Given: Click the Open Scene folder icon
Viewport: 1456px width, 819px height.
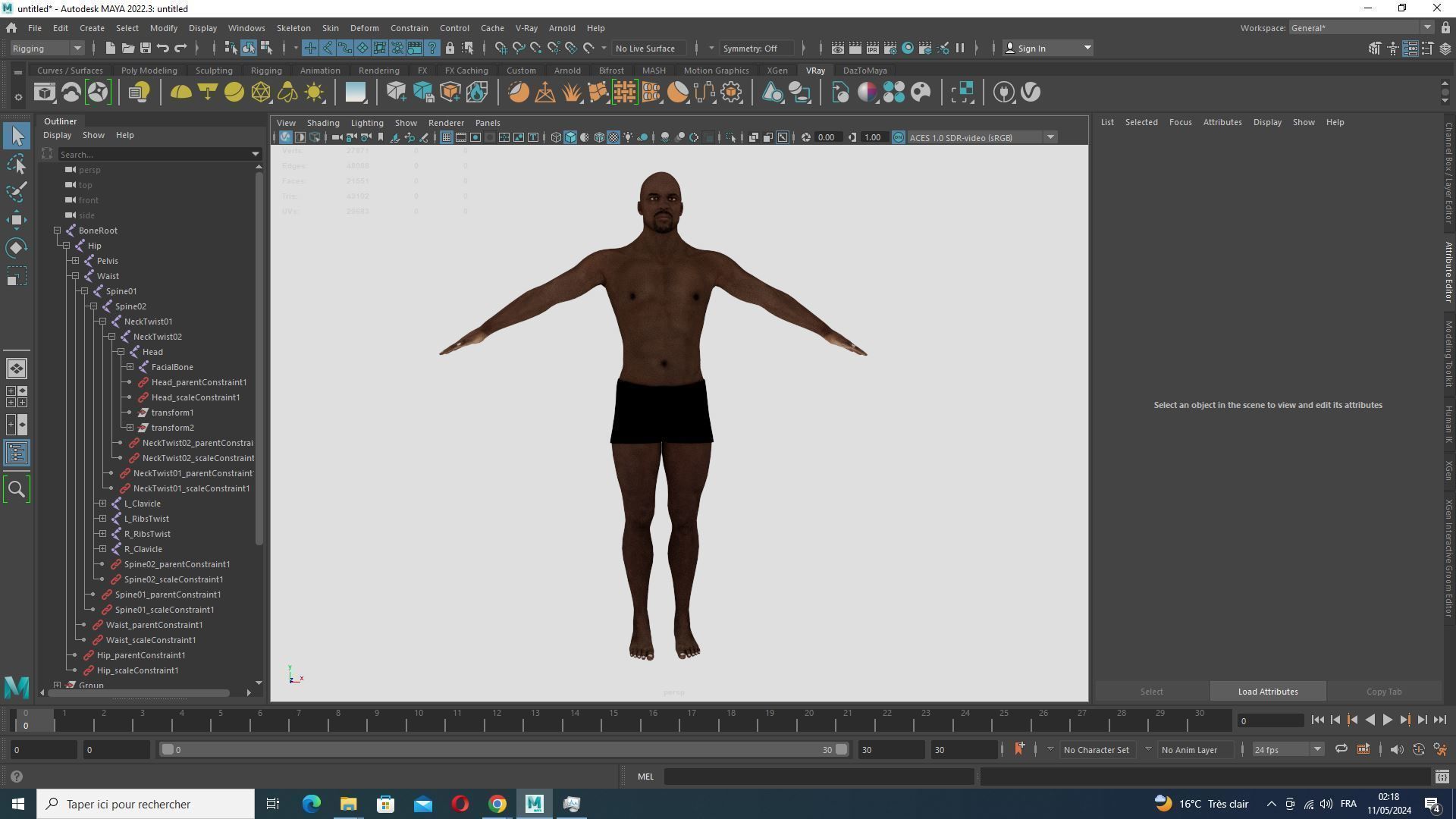Looking at the screenshot, I should [x=127, y=48].
